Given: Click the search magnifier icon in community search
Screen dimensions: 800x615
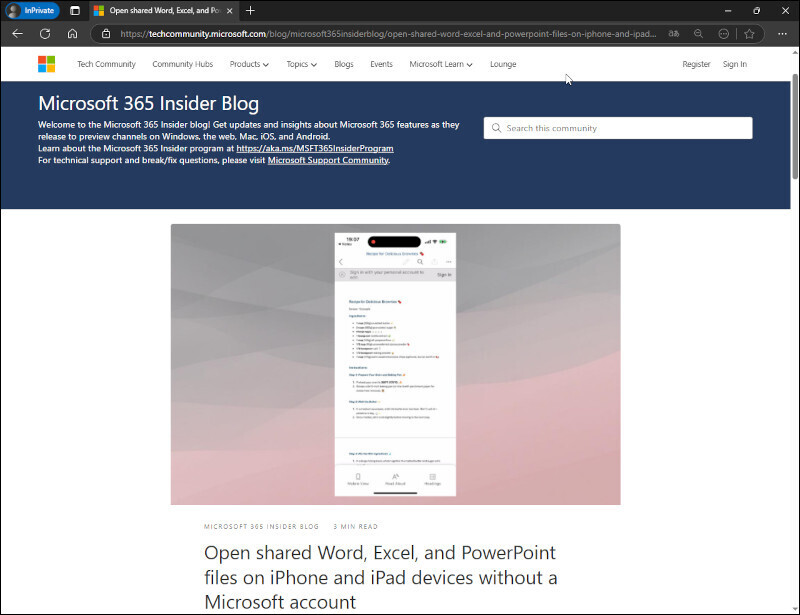Looking at the screenshot, I should click(x=496, y=128).
